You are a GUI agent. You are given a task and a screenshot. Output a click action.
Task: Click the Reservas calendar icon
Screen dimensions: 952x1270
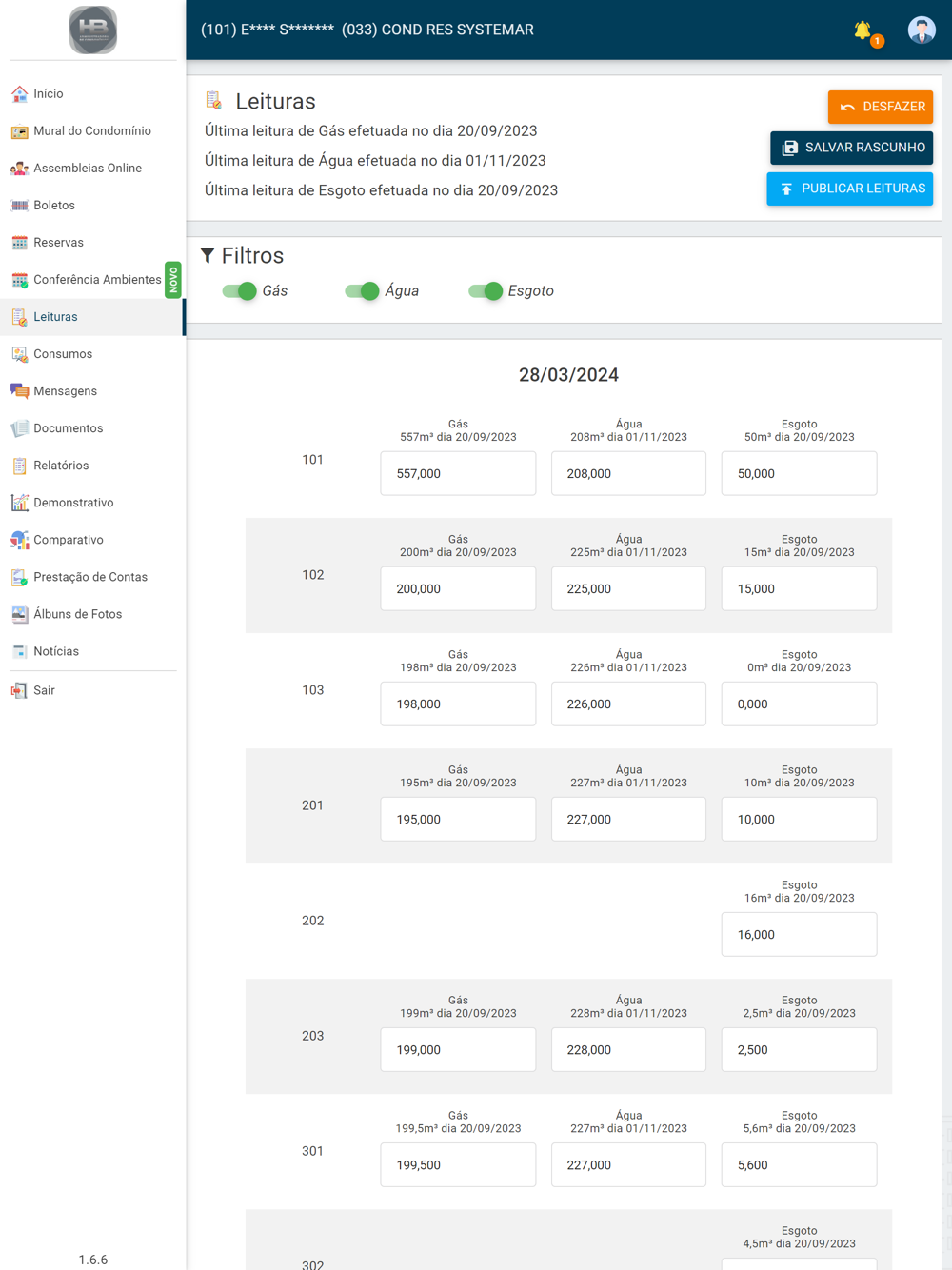click(19, 242)
